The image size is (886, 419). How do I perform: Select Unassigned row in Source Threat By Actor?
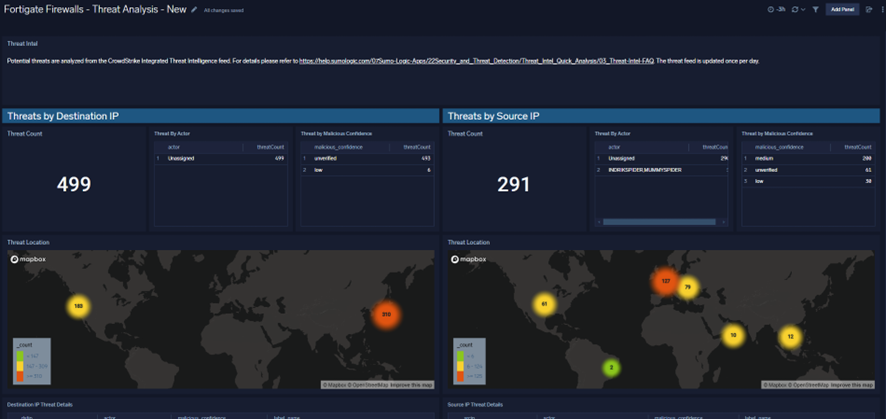pos(661,159)
